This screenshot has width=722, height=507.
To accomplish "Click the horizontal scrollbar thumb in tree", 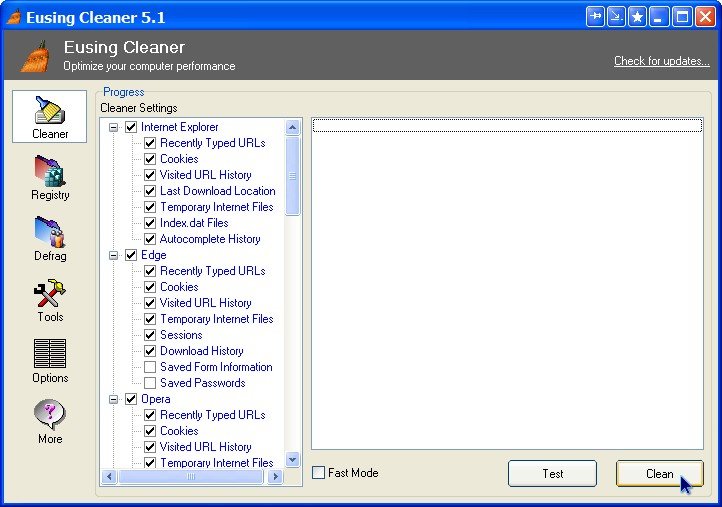I will point(191,477).
